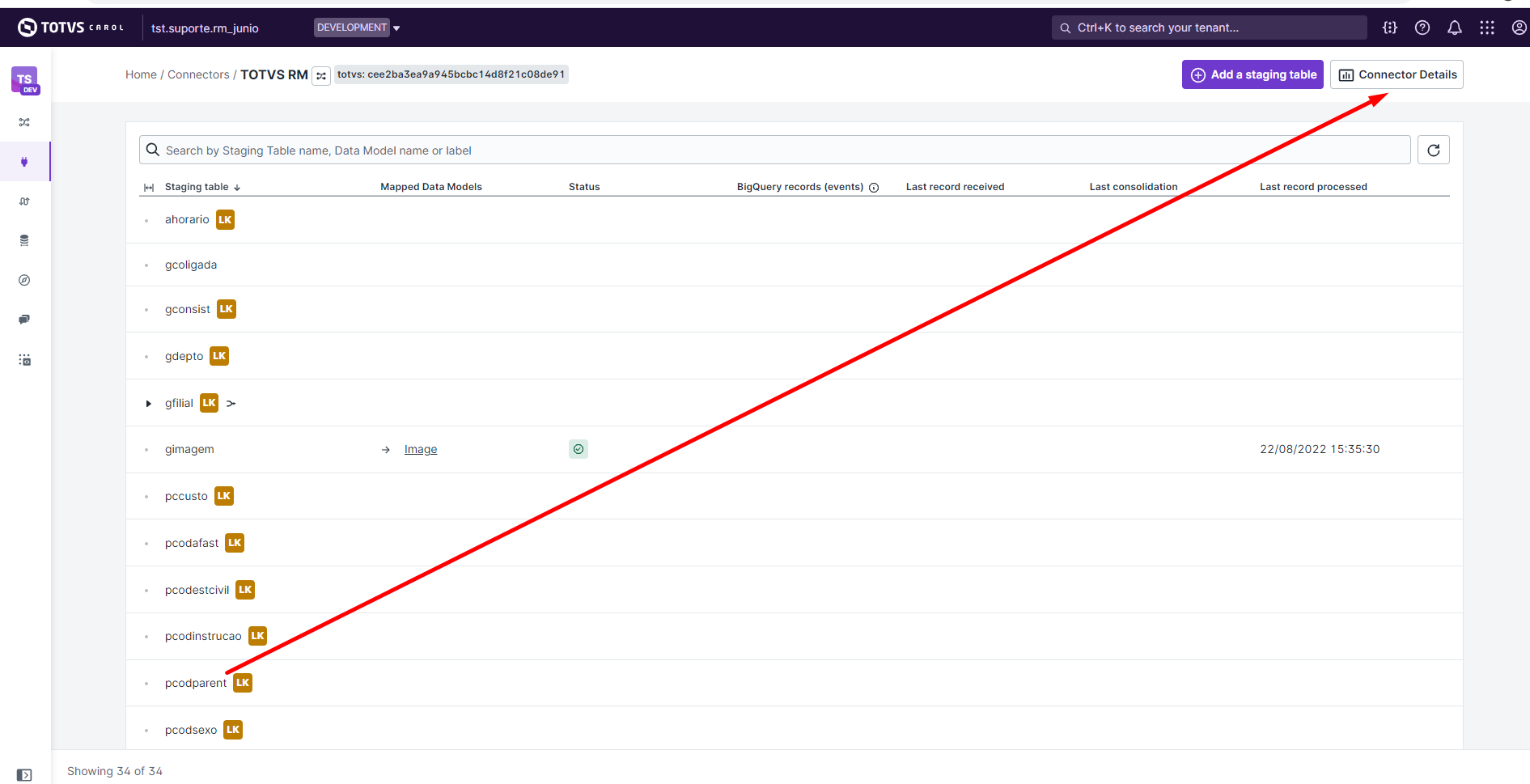Click the API curly braces icon

click(1389, 28)
